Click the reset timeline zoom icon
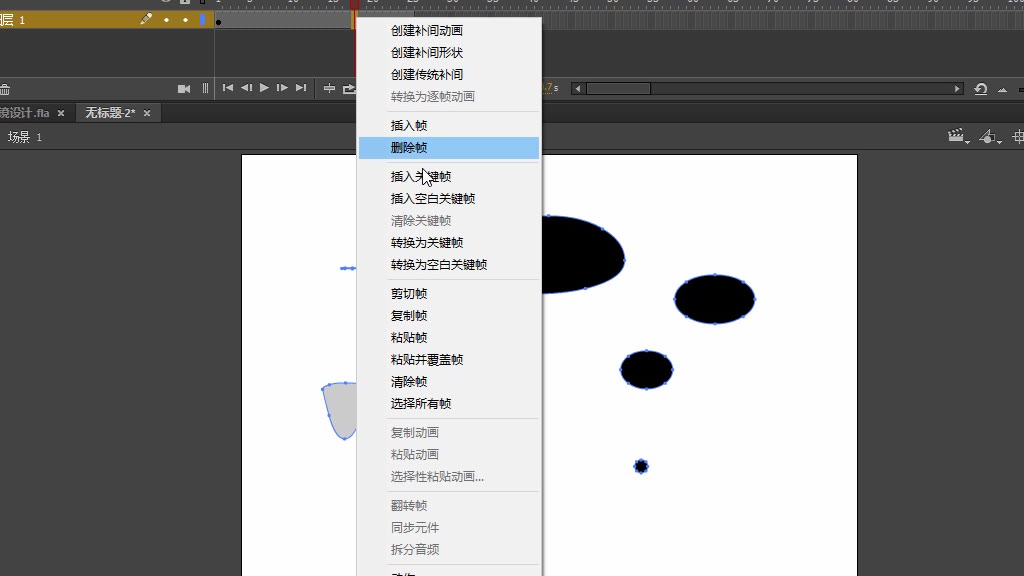Viewport: 1024px width, 576px height. pos(981,89)
